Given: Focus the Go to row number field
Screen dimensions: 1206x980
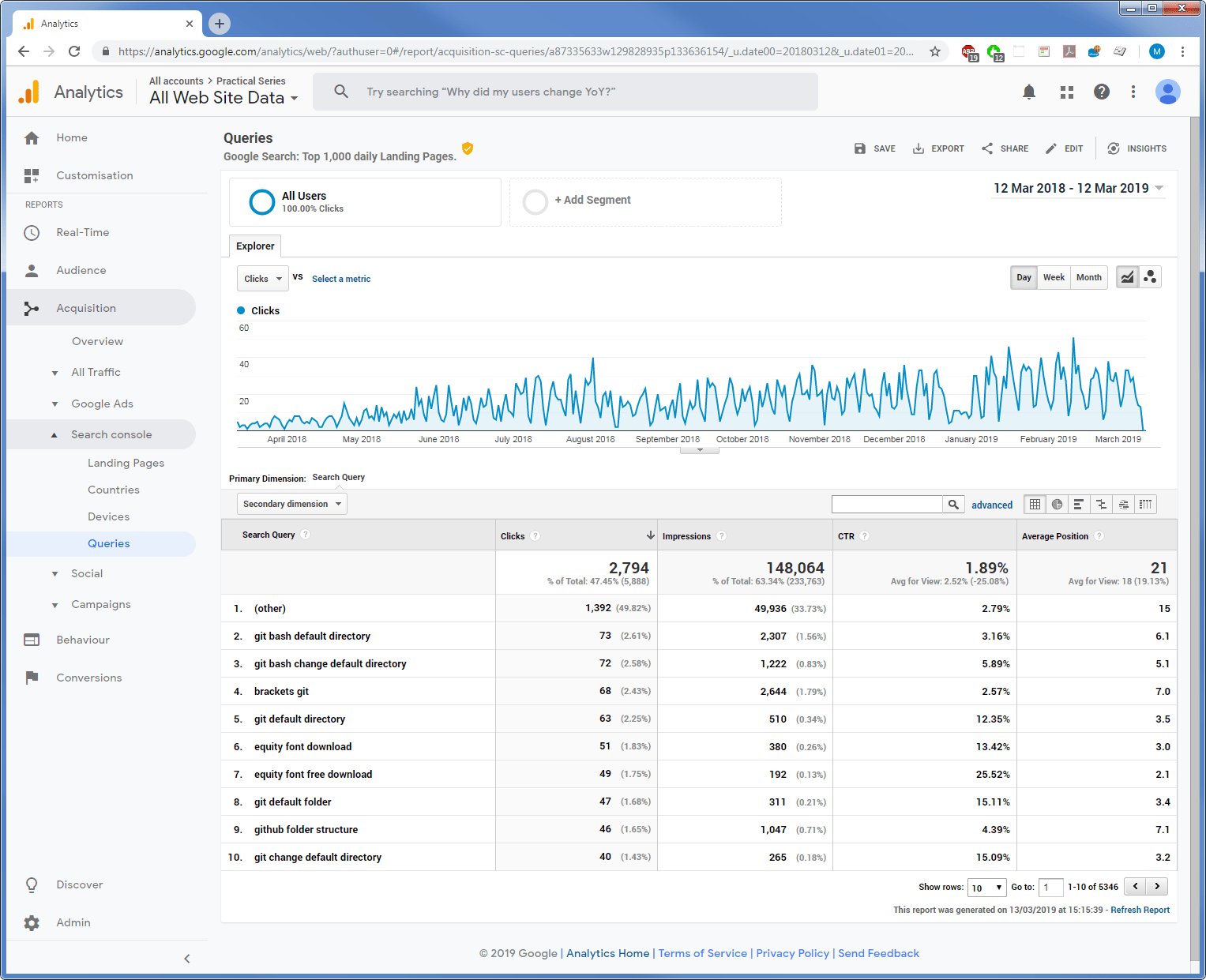Looking at the screenshot, I should click(1050, 888).
